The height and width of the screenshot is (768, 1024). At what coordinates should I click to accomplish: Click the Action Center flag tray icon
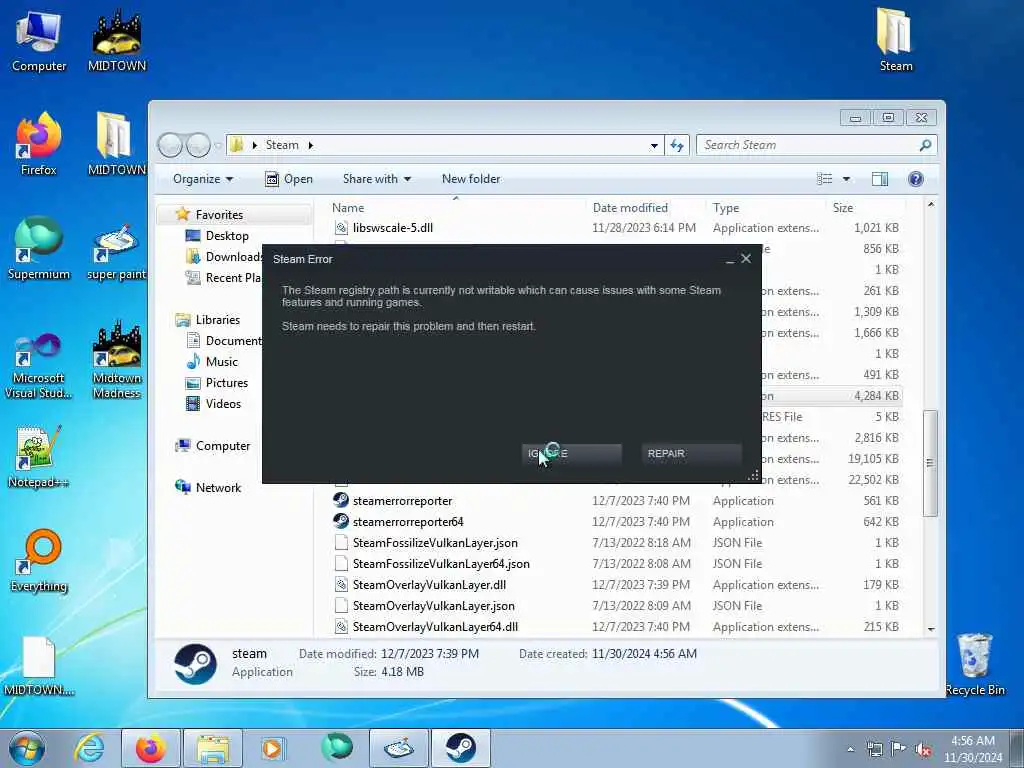899,749
